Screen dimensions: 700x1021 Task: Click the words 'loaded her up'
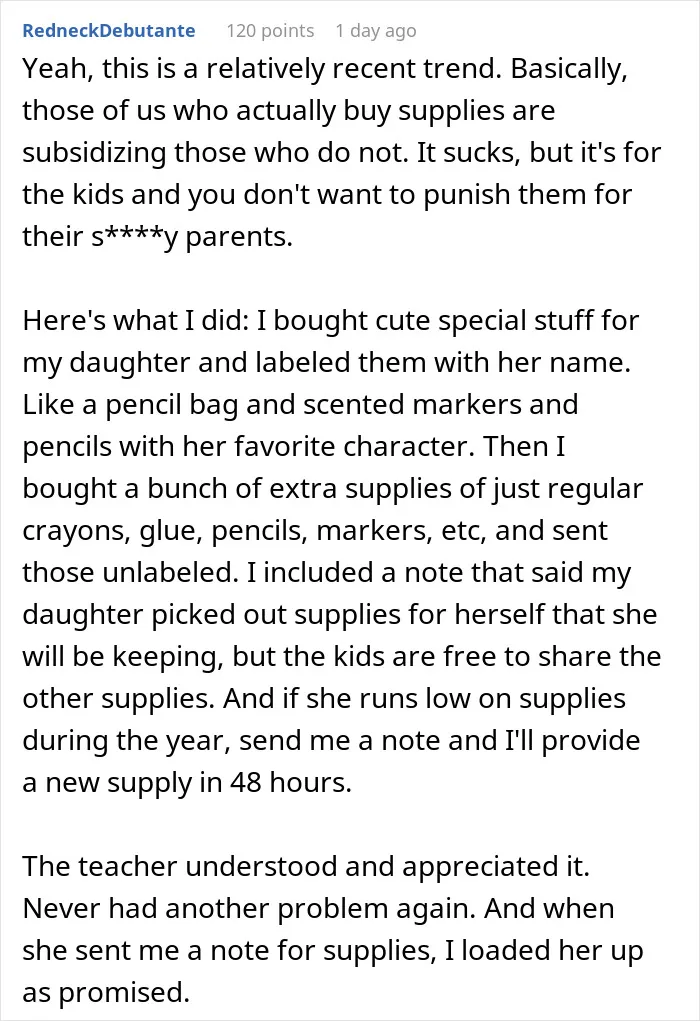pos(552,951)
